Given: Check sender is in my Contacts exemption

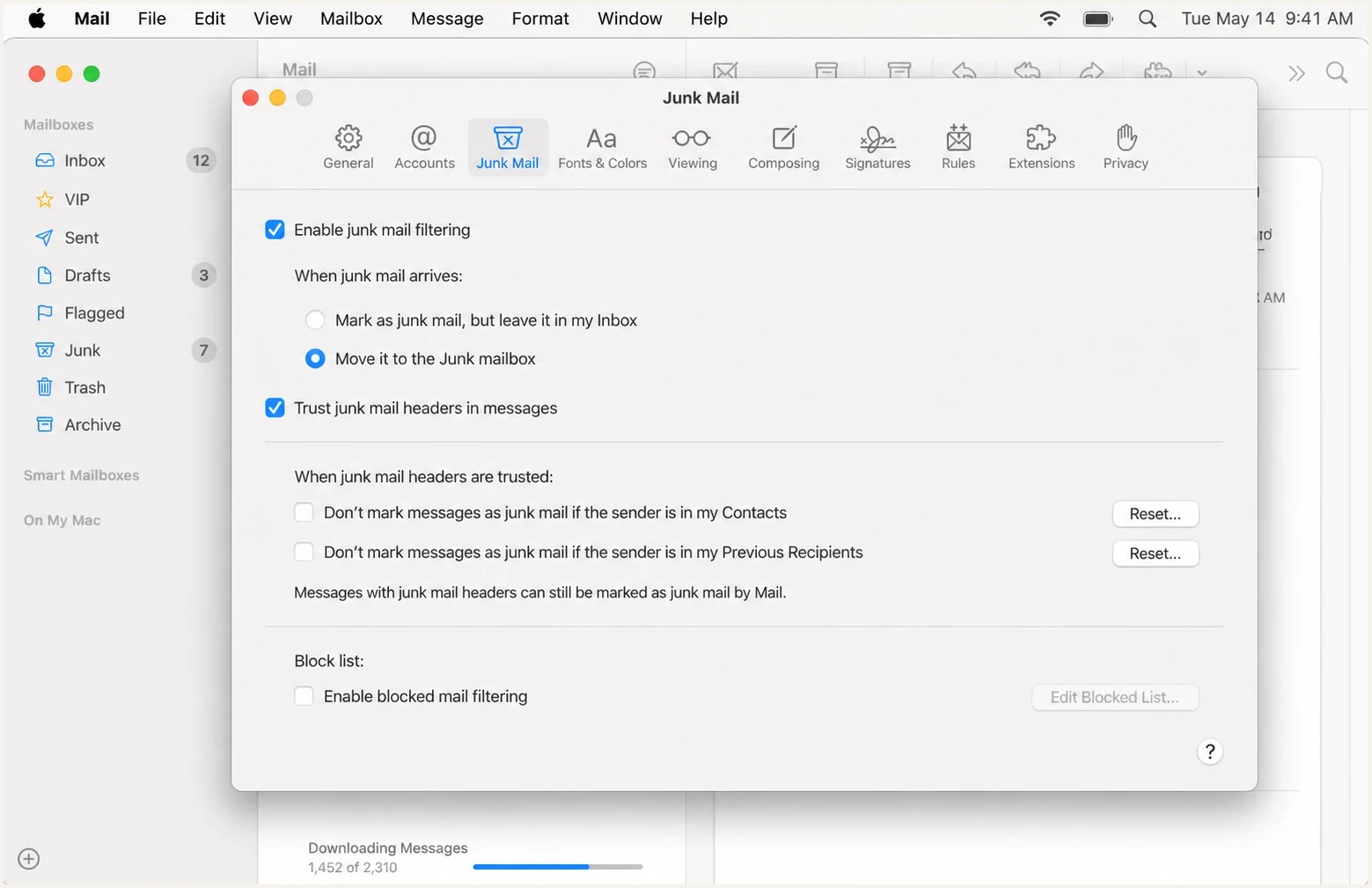Looking at the screenshot, I should click(304, 512).
